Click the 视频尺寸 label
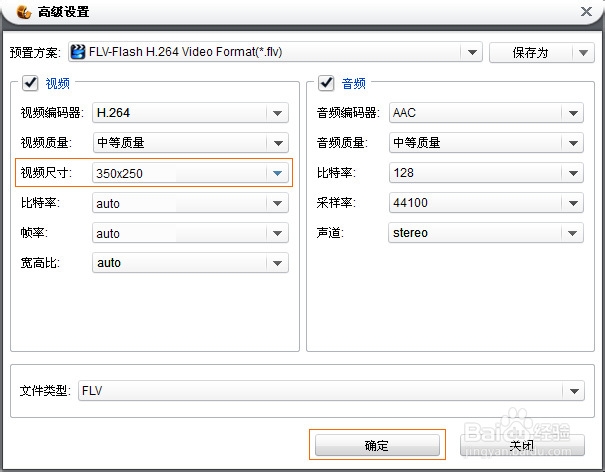The image size is (605, 472). point(46,173)
